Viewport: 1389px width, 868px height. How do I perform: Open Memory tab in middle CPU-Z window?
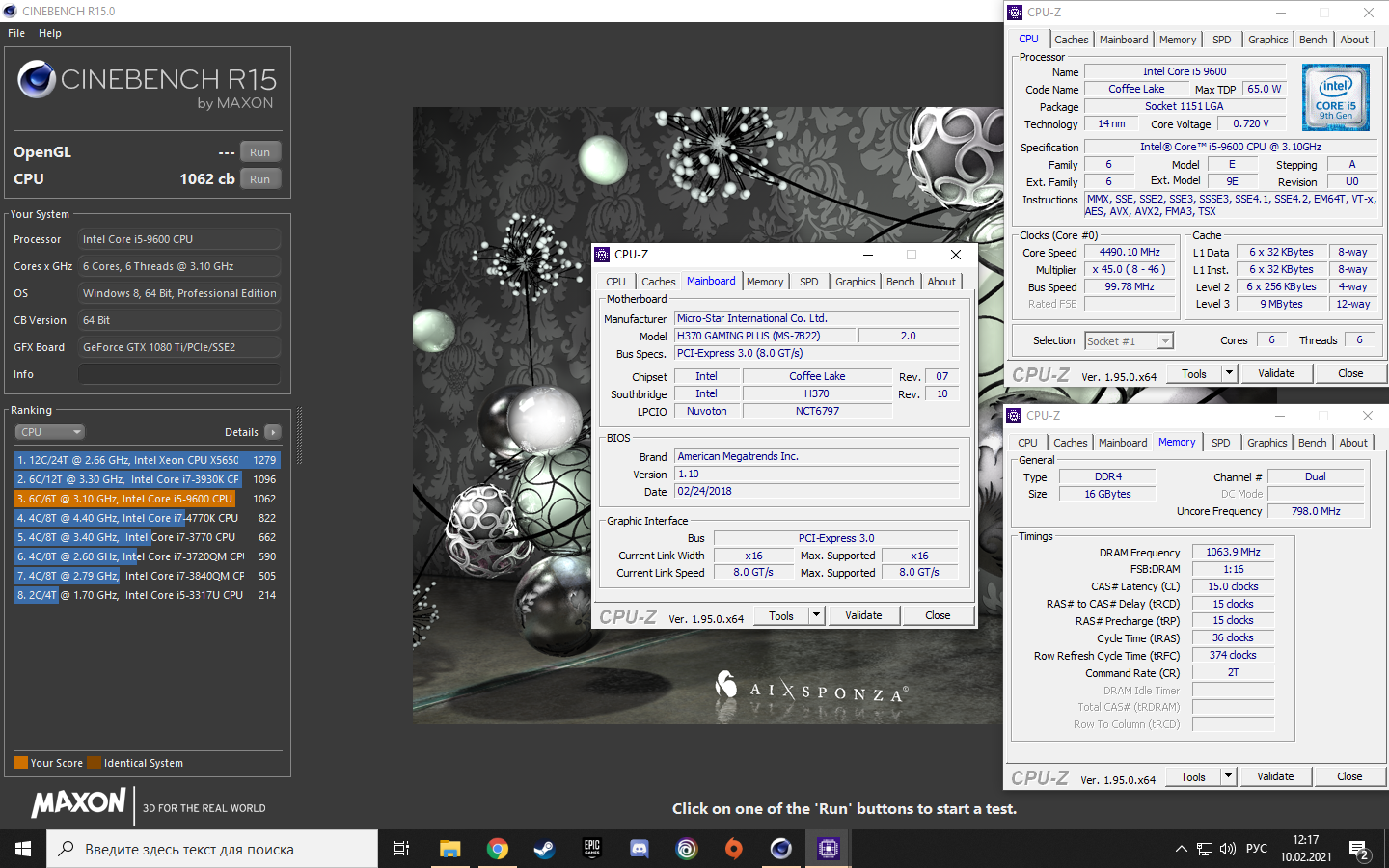pos(765,282)
